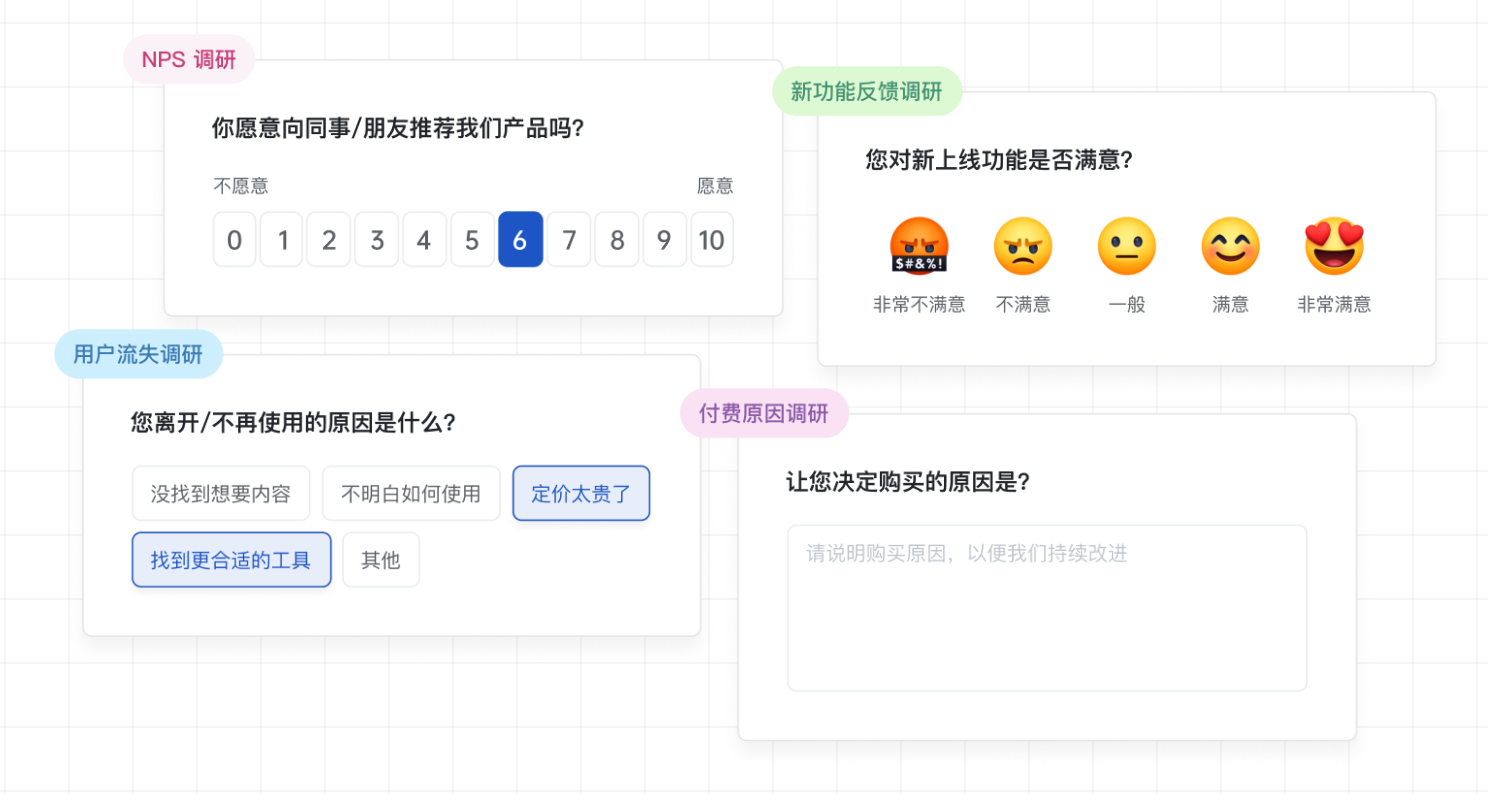Deselect the 定价太贵了 option

coord(581,494)
